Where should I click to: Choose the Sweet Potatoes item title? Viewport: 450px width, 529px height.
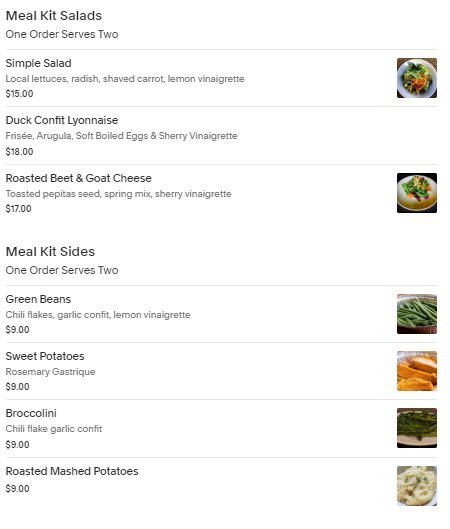[45, 356]
